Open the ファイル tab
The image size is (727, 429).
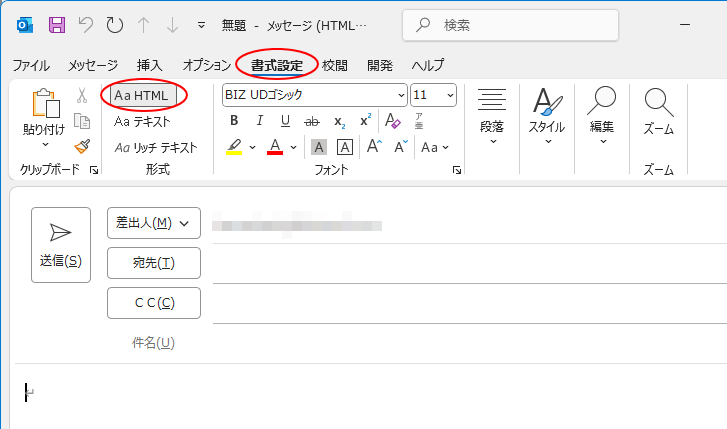click(31, 65)
